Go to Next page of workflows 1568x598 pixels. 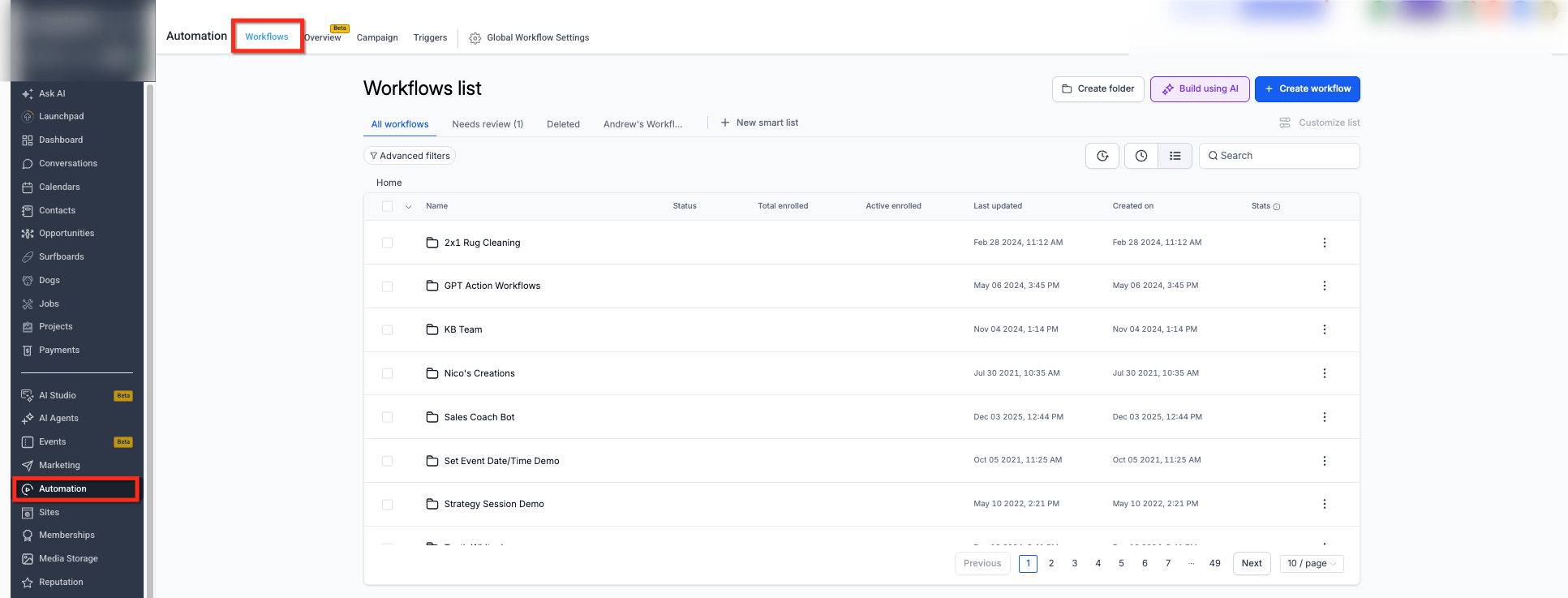tap(1252, 563)
